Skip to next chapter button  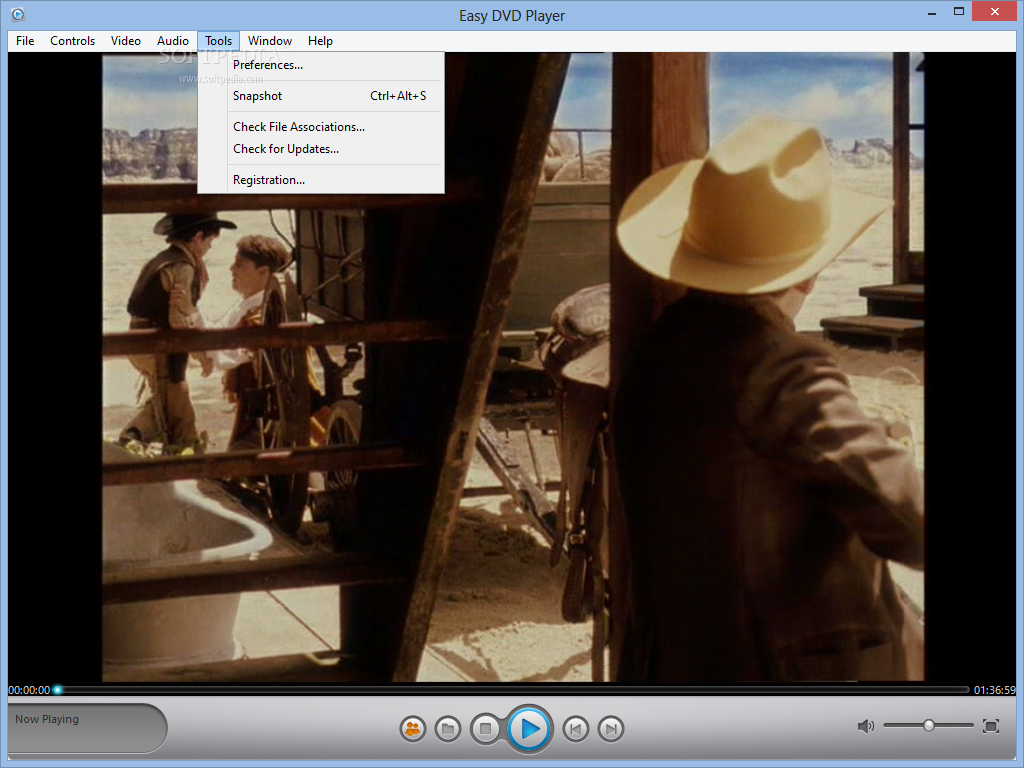pos(611,728)
